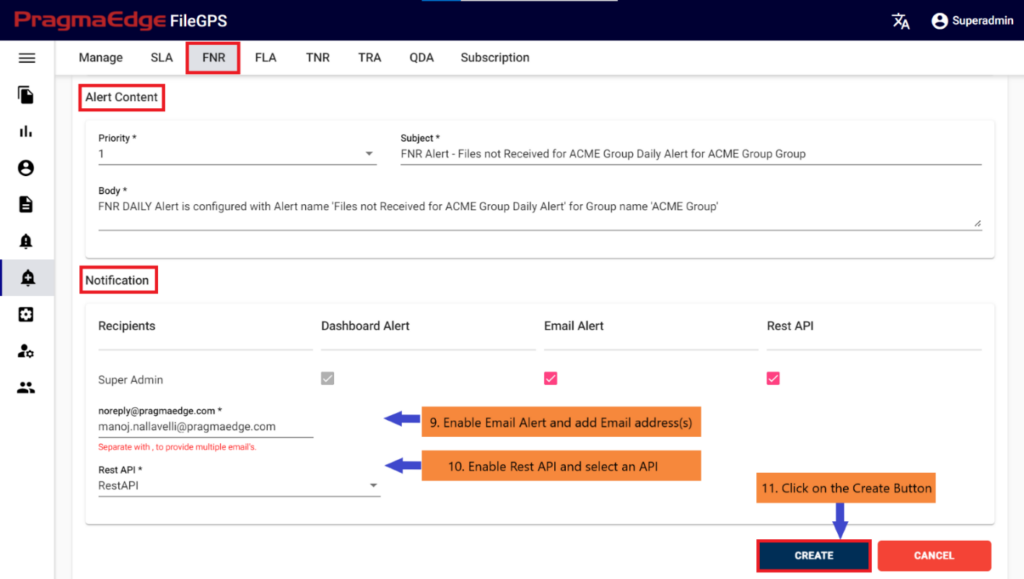Switch to the FLA tab
Image resolution: width=1024 pixels, height=579 pixels.
click(265, 57)
